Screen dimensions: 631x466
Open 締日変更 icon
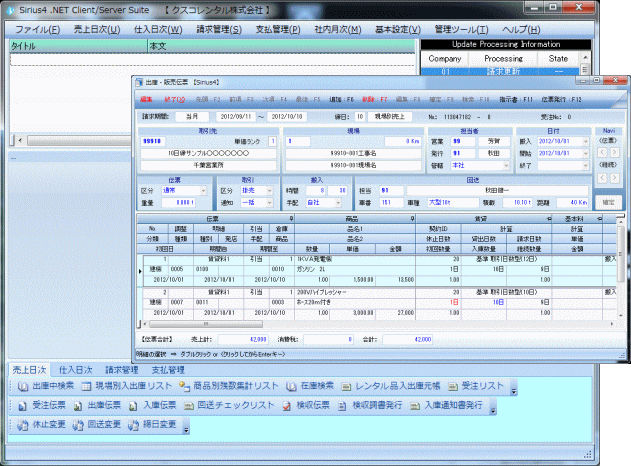point(133,425)
